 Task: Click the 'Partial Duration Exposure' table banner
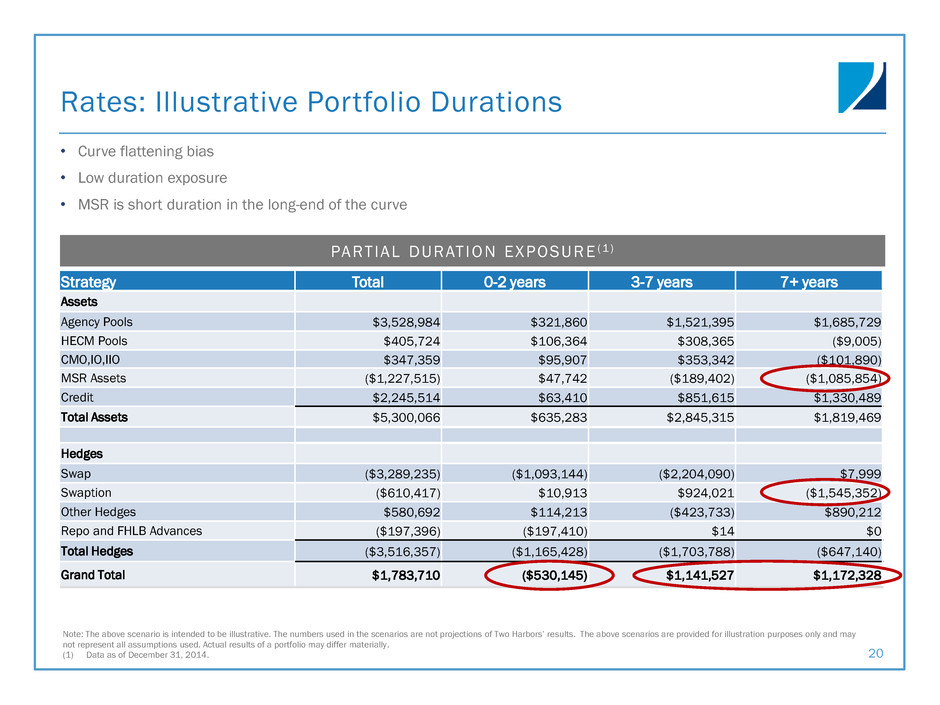[471, 250]
